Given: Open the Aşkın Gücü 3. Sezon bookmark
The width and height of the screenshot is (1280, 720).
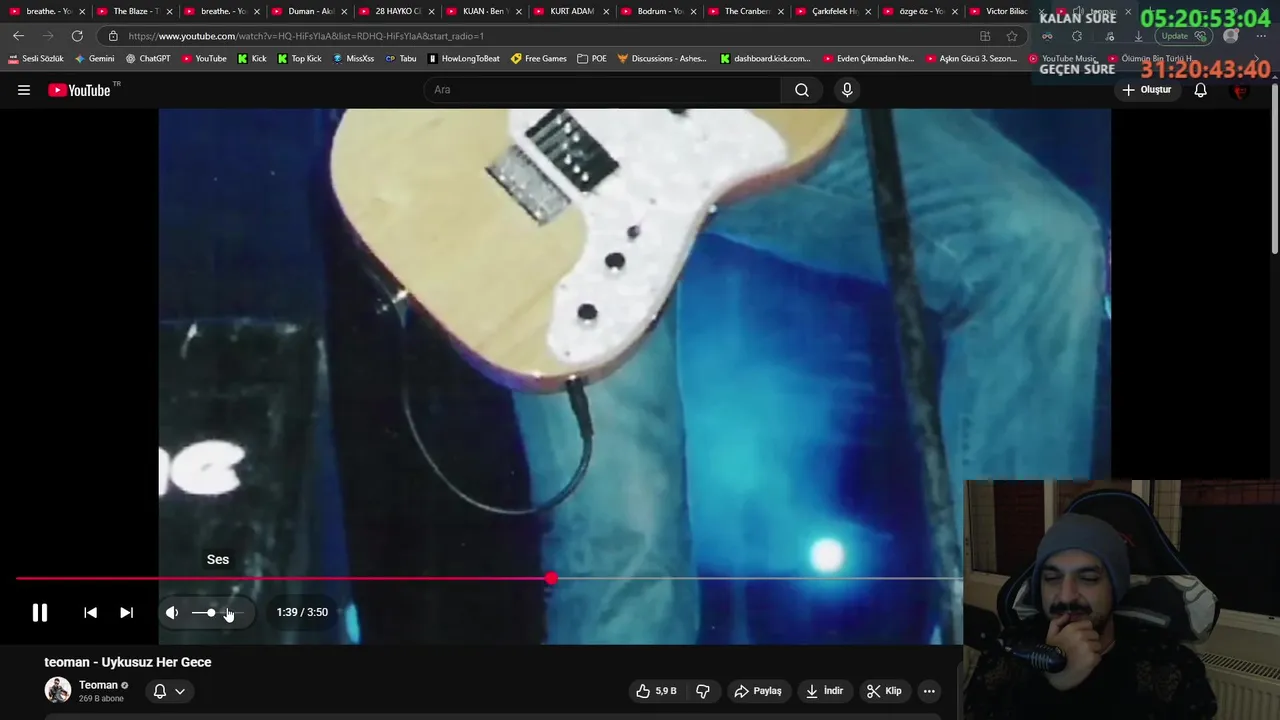Looking at the screenshot, I should (971, 59).
